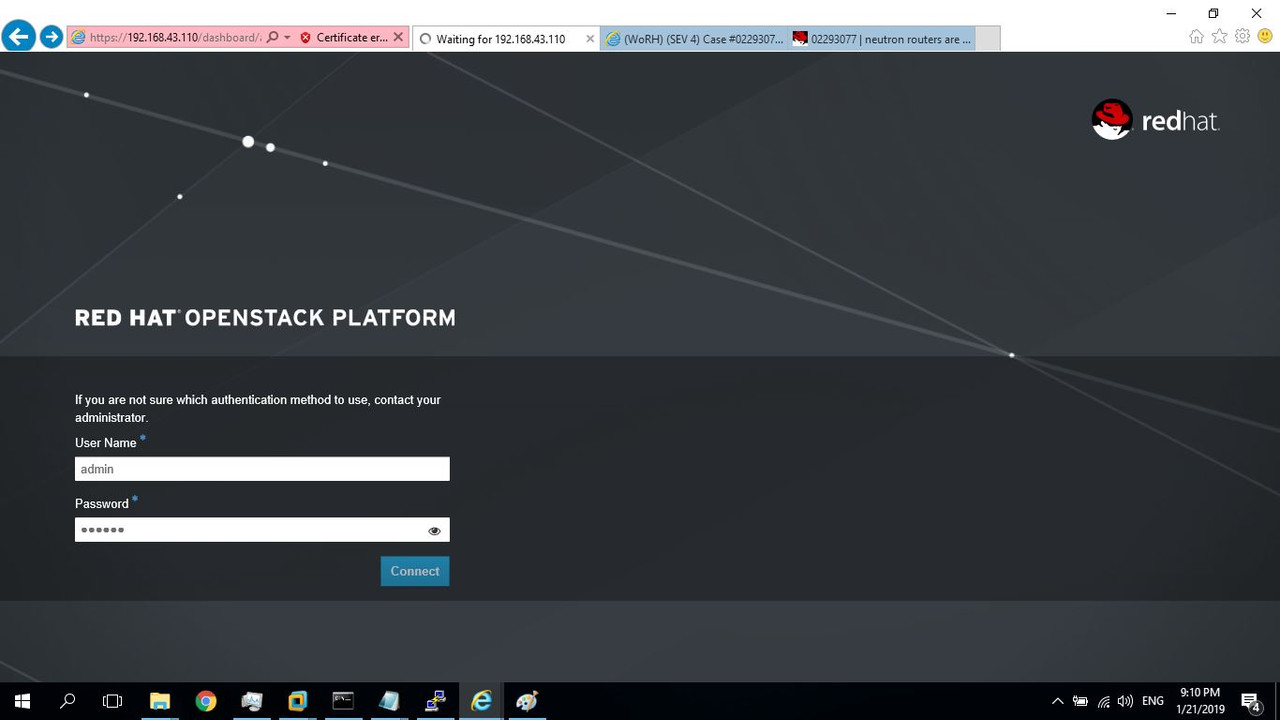Click the address bar URL field
The image size is (1280, 720).
tap(173, 38)
